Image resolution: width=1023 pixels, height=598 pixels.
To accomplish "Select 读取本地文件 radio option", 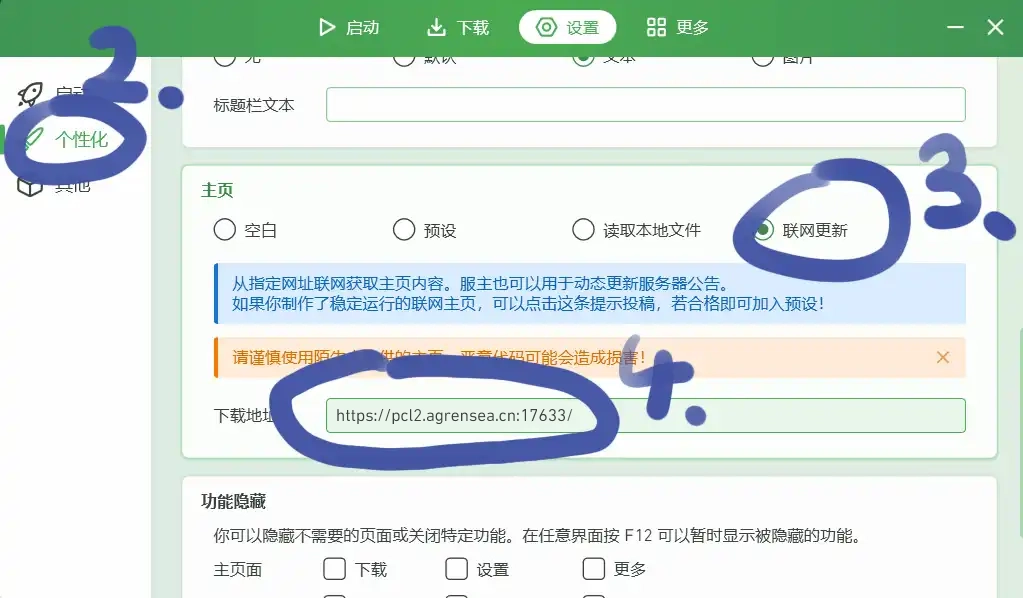I will 583,230.
